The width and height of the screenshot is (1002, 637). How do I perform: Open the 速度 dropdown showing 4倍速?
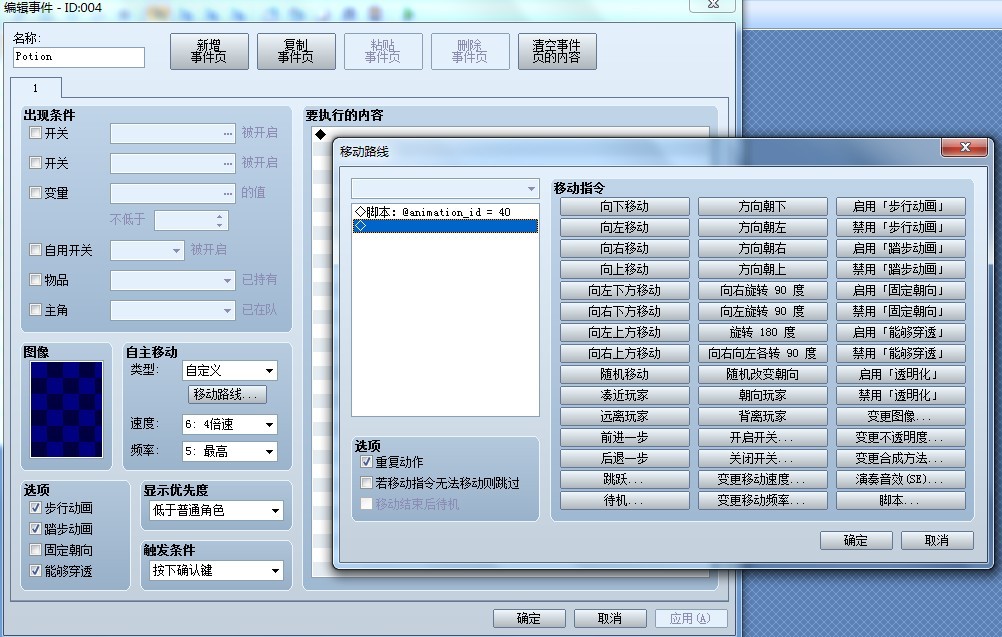click(x=230, y=424)
